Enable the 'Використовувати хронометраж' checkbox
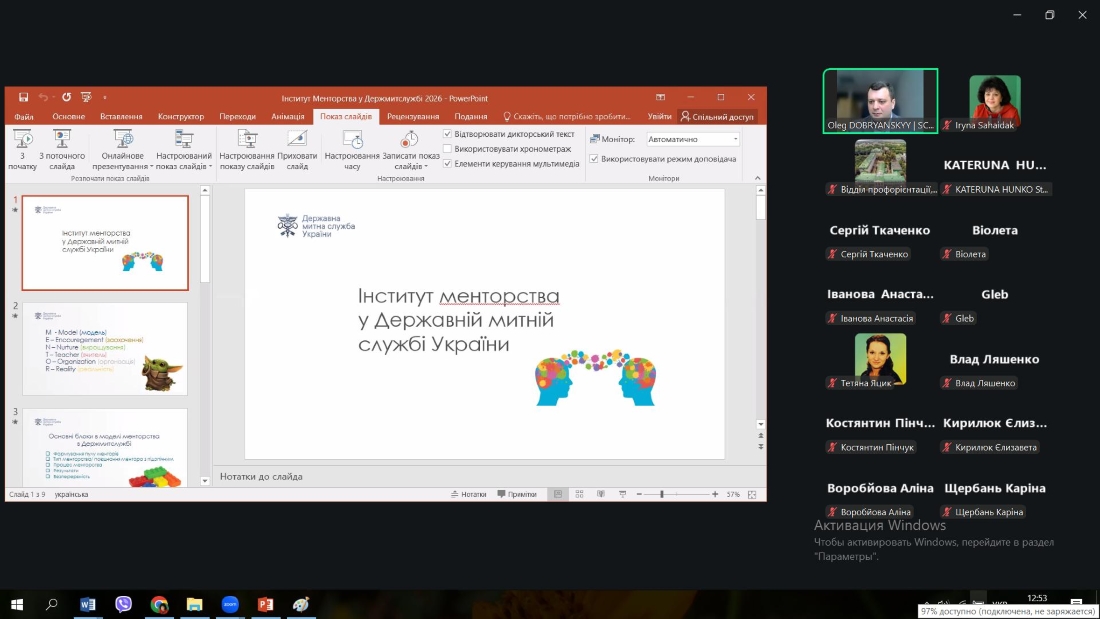 448,149
